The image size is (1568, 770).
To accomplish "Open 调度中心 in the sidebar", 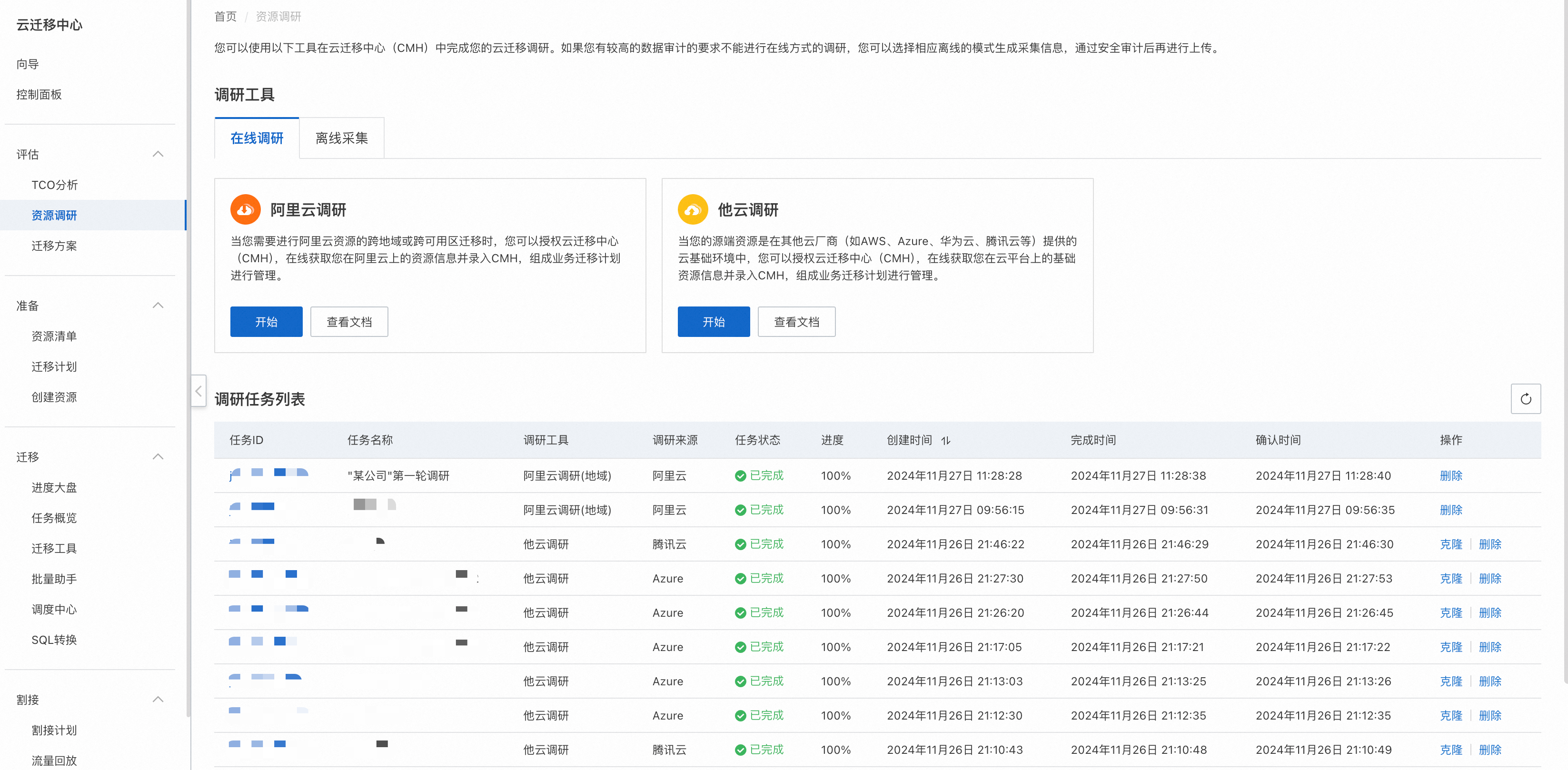I will 54,609.
